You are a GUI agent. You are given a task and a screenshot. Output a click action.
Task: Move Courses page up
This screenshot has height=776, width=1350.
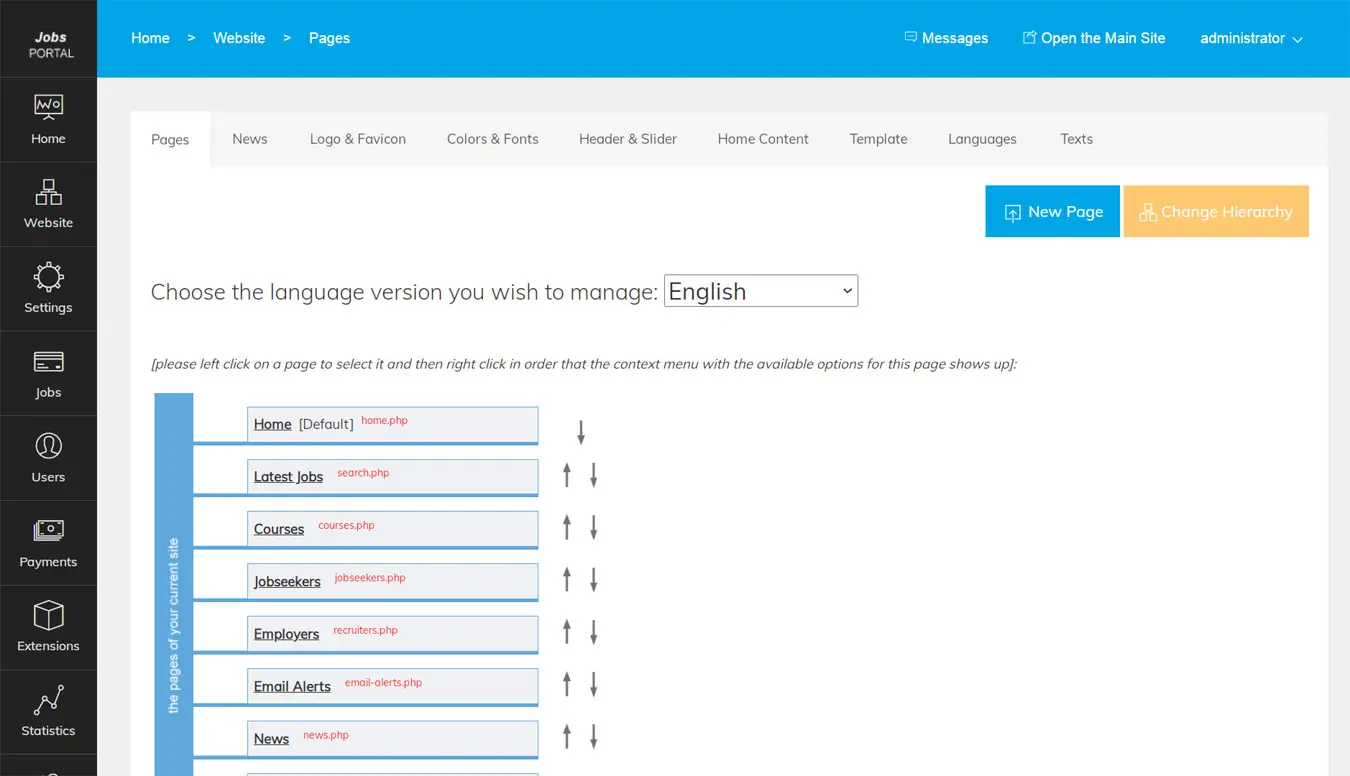coord(567,527)
